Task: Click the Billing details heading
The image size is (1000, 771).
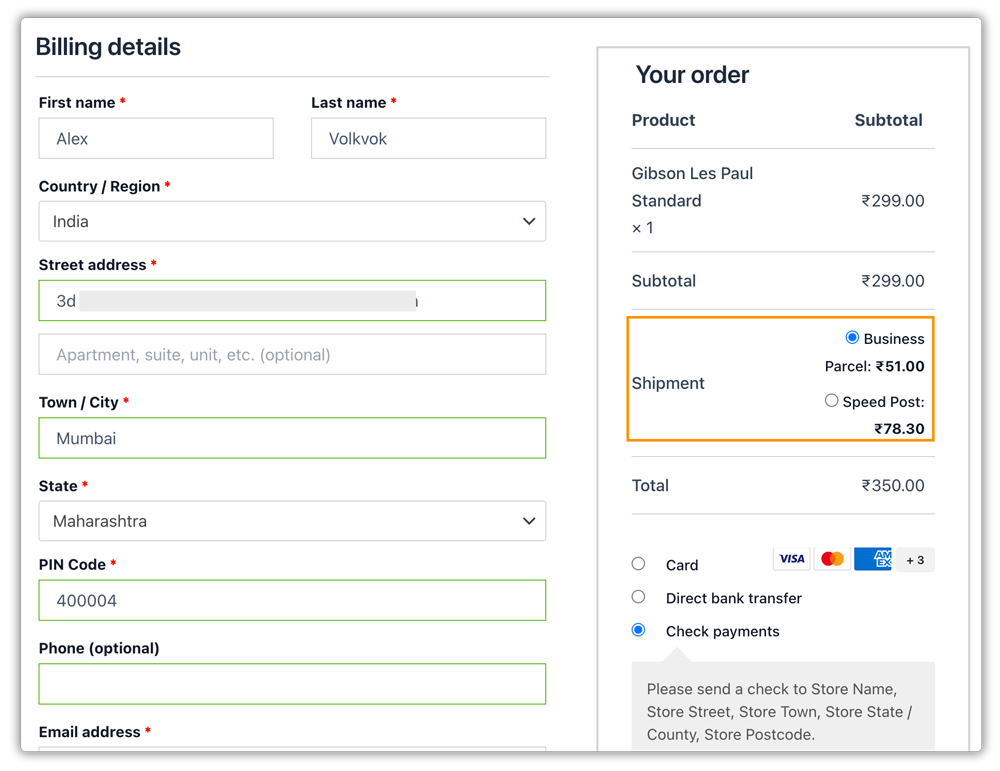Action: point(108,47)
